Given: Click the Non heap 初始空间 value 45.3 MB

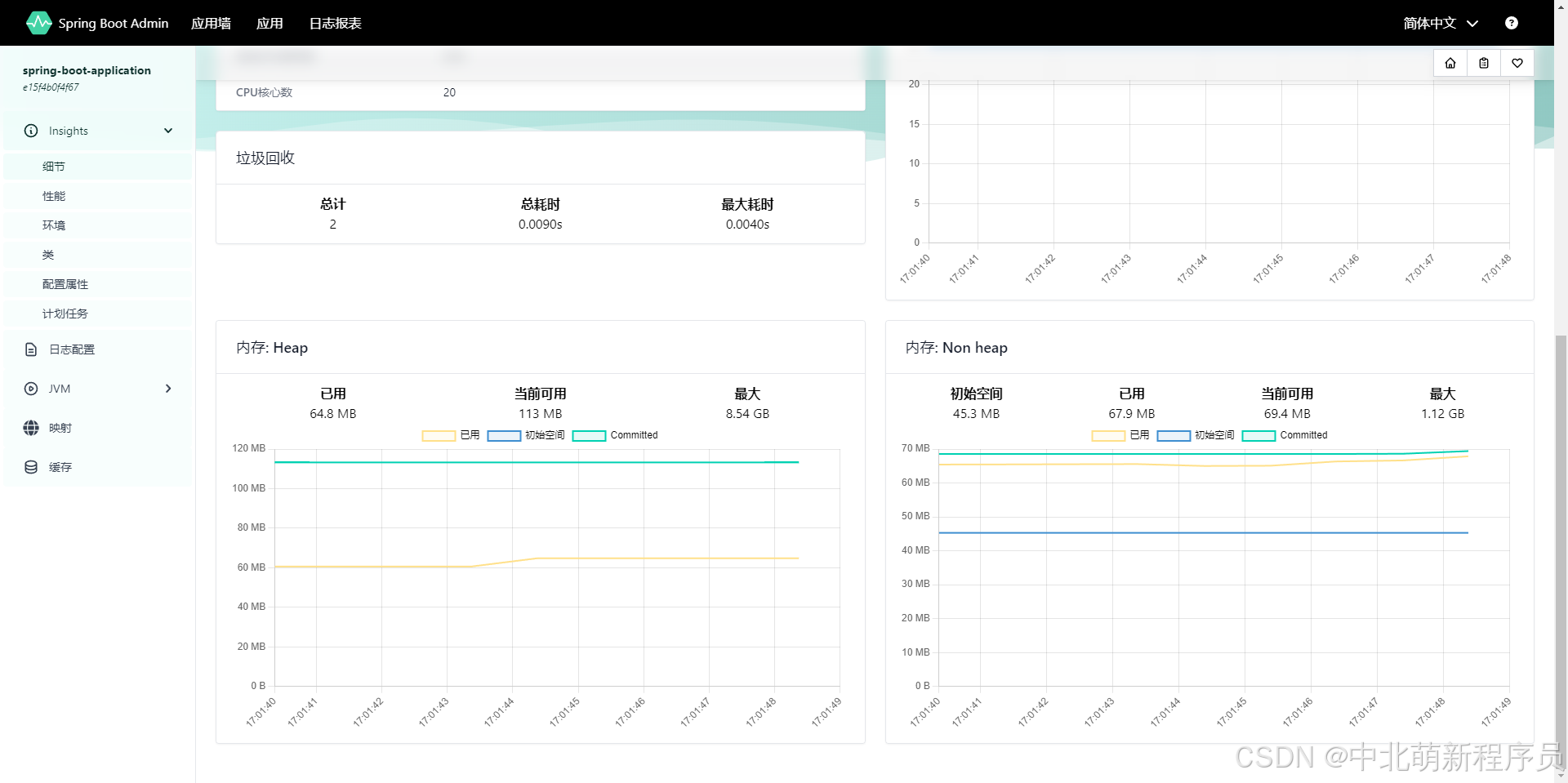Looking at the screenshot, I should [976, 414].
